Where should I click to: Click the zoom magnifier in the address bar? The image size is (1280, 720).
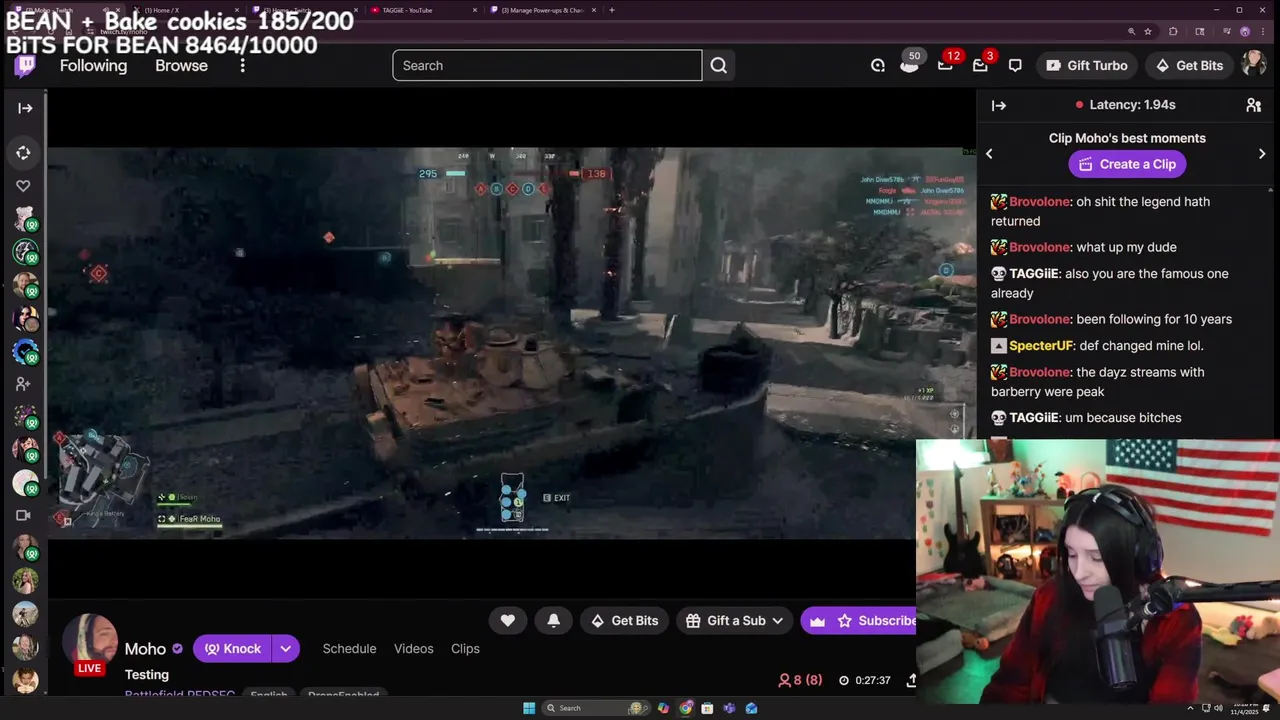(x=1131, y=32)
